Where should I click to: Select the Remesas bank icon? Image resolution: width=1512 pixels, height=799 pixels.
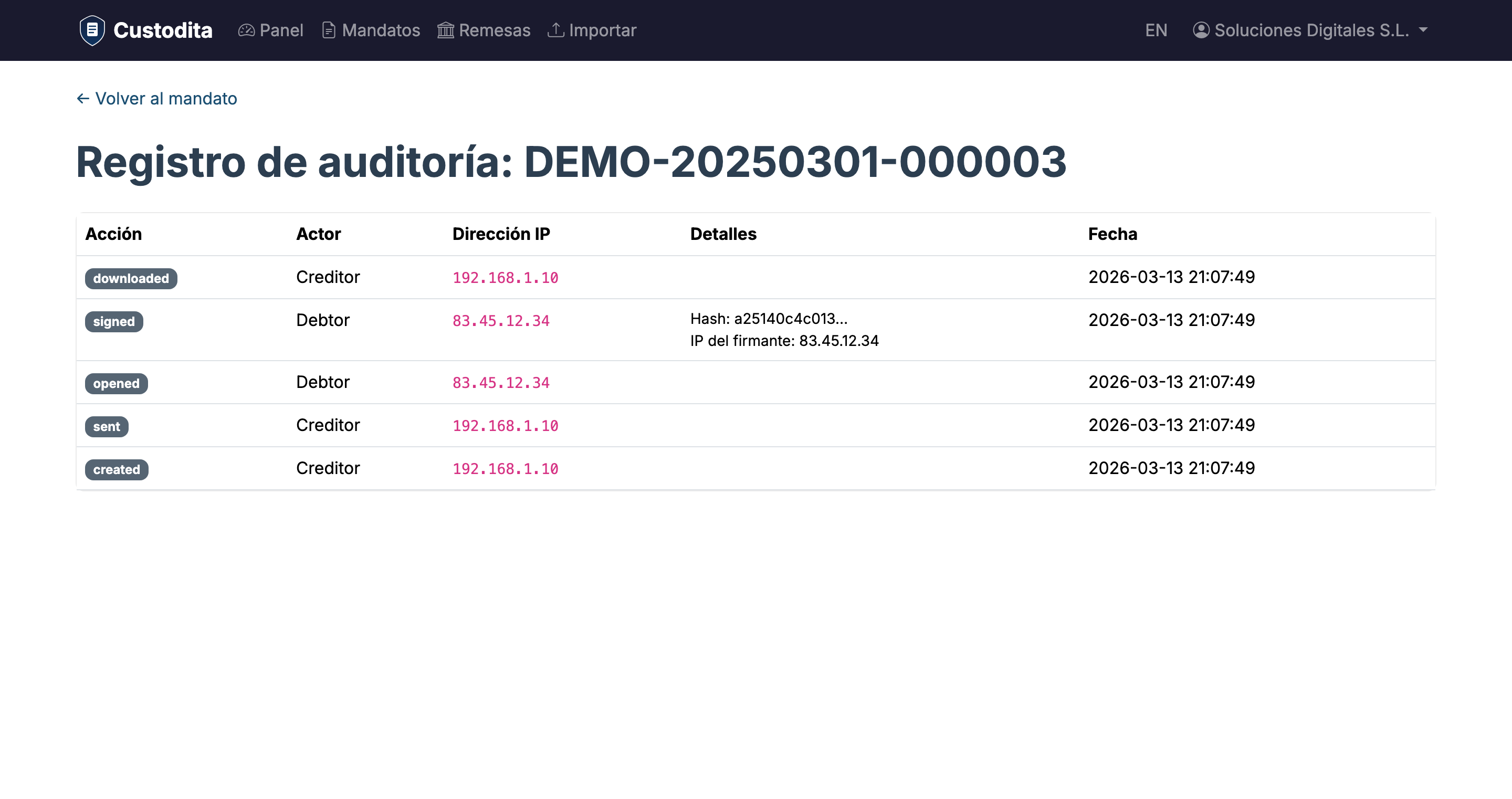[446, 29]
